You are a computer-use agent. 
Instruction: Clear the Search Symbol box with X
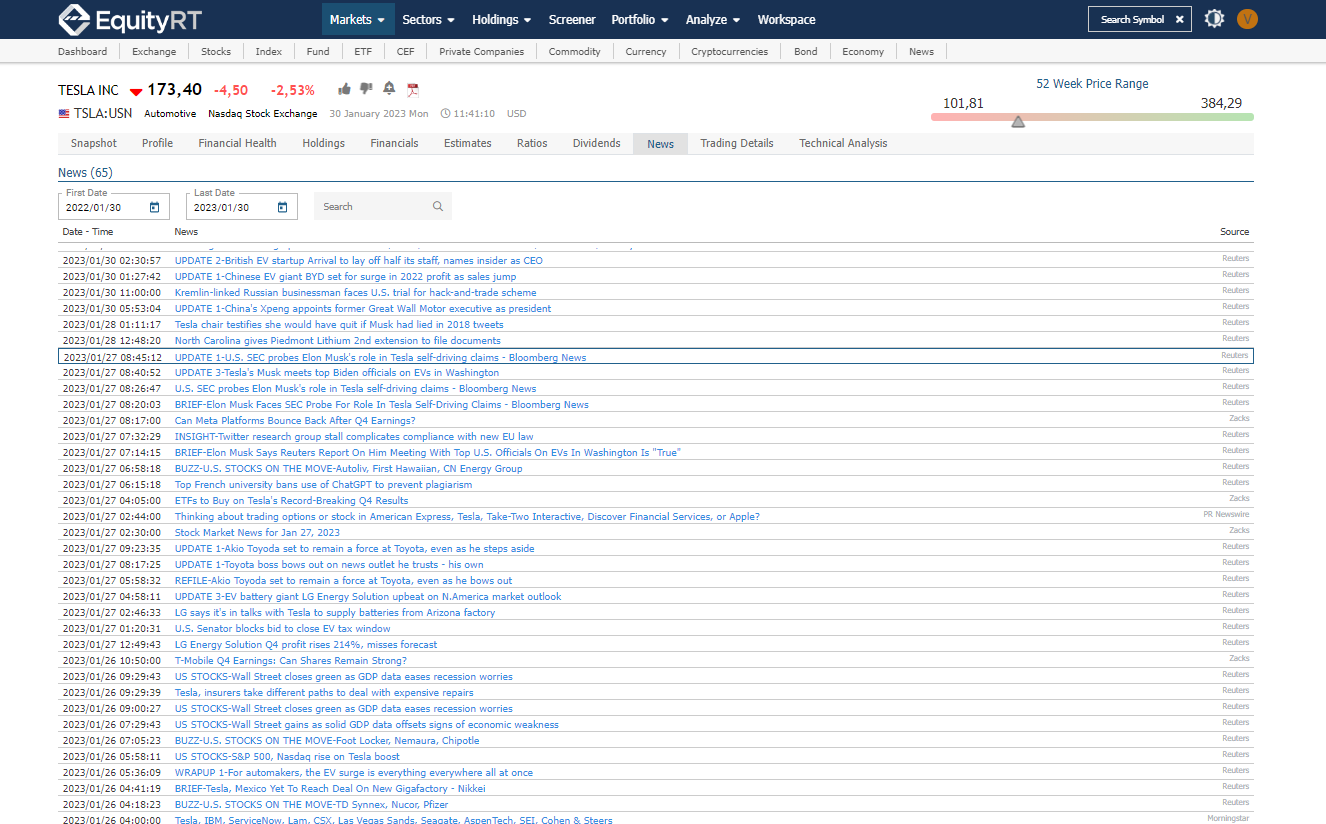(x=1180, y=19)
